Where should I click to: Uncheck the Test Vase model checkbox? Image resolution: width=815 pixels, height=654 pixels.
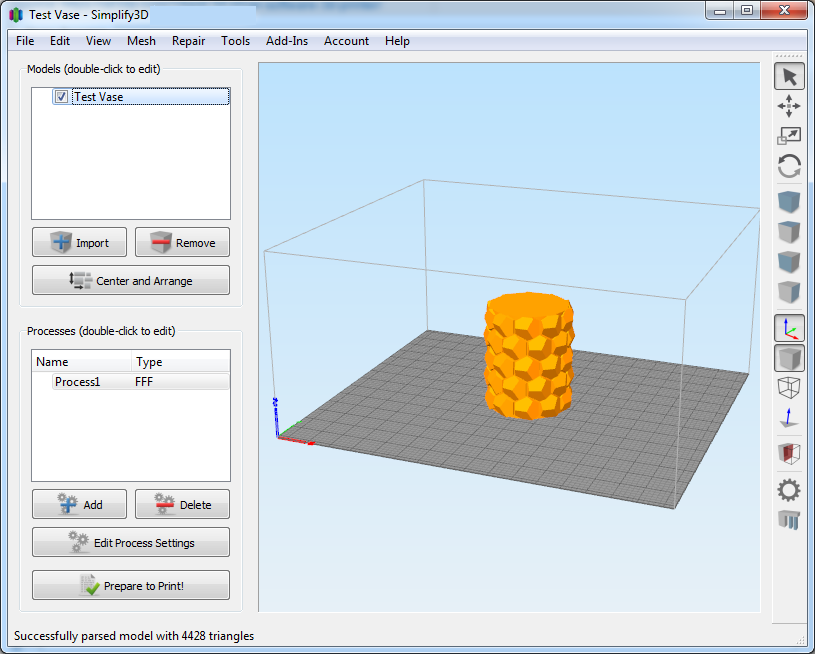[61, 97]
